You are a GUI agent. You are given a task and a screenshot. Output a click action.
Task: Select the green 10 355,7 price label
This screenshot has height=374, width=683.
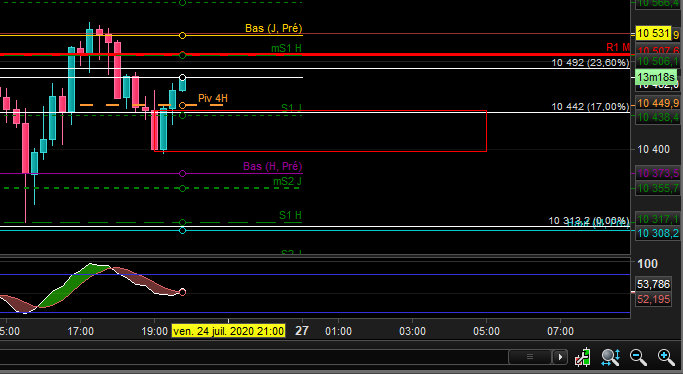click(x=658, y=188)
